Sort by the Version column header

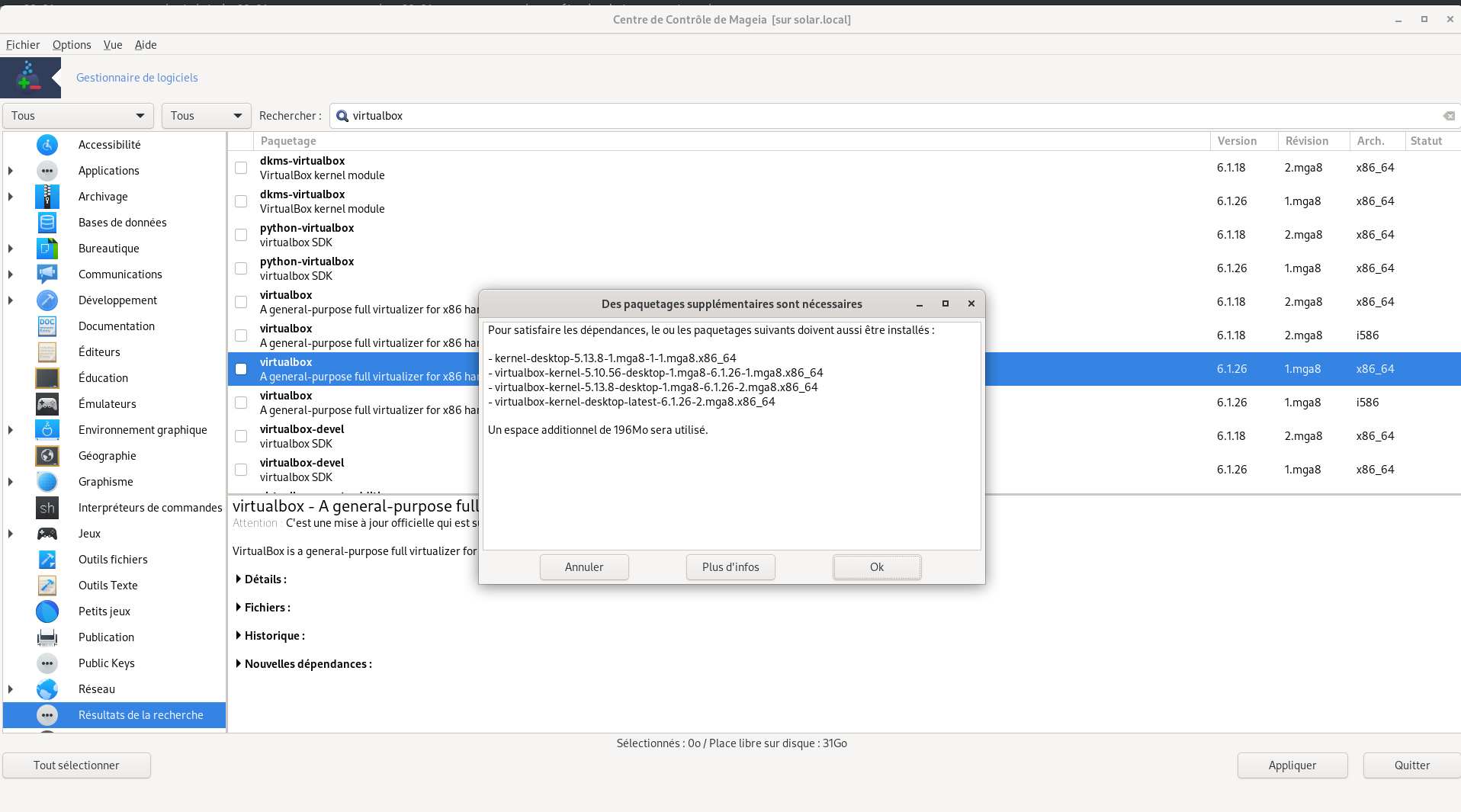click(x=1244, y=141)
